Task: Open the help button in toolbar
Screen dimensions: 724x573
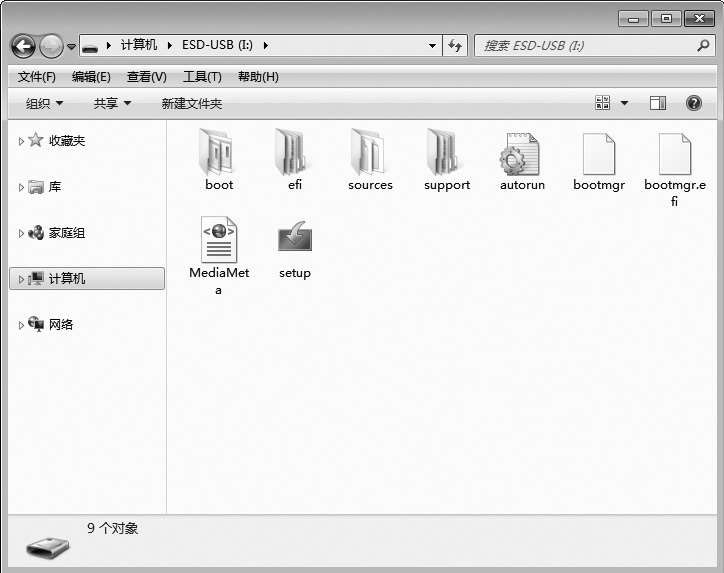Action: coord(693,103)
